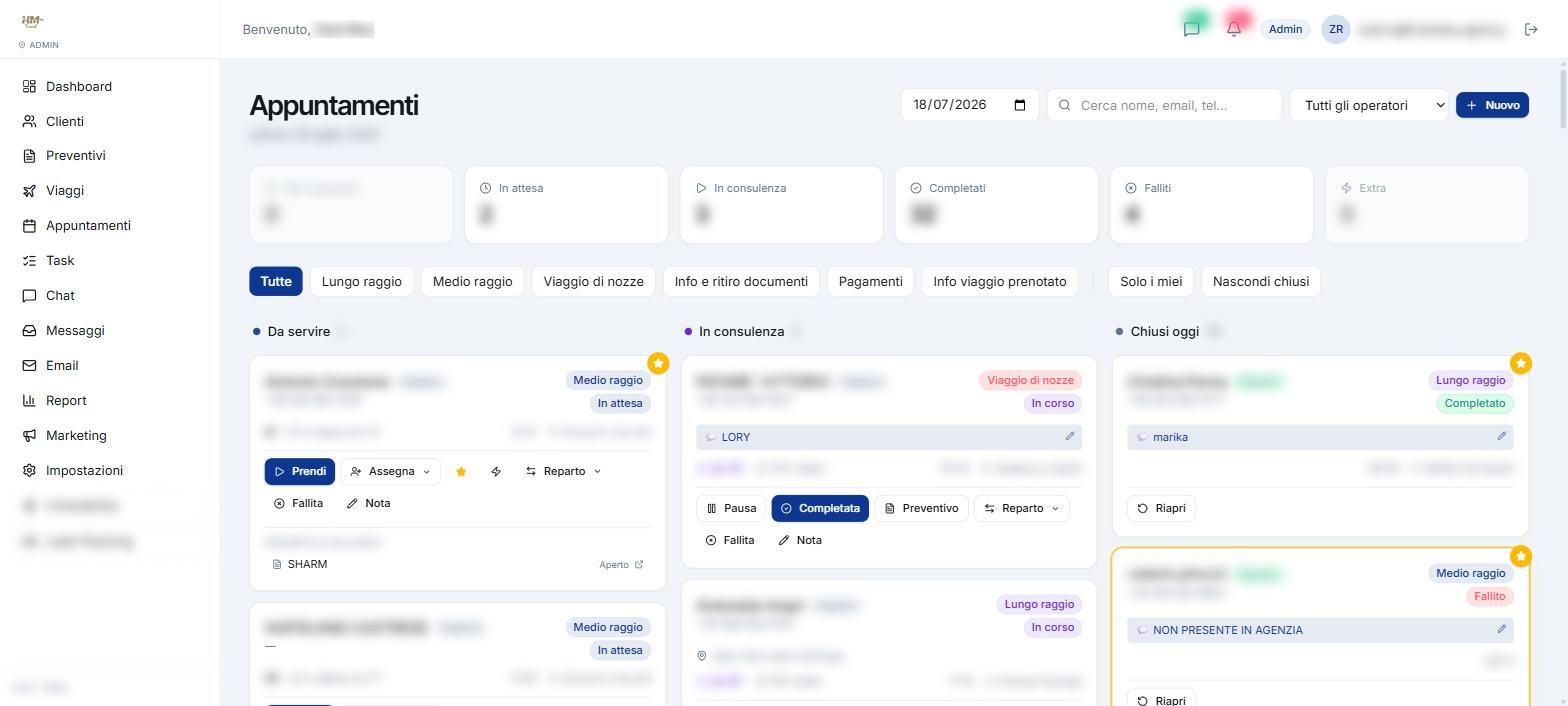
Task: Click Riapri on the marika card
Action: [x=1161, y=508]
